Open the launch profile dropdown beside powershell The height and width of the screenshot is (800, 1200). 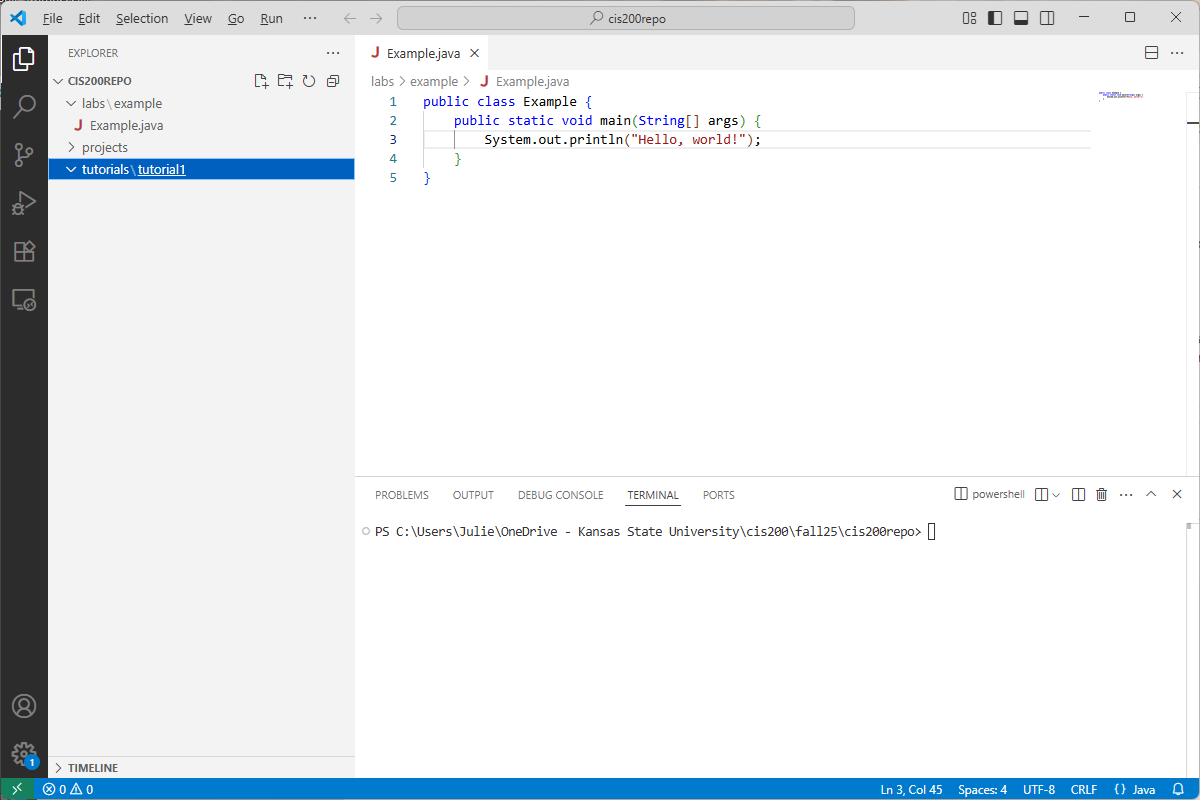[1056, 494]
